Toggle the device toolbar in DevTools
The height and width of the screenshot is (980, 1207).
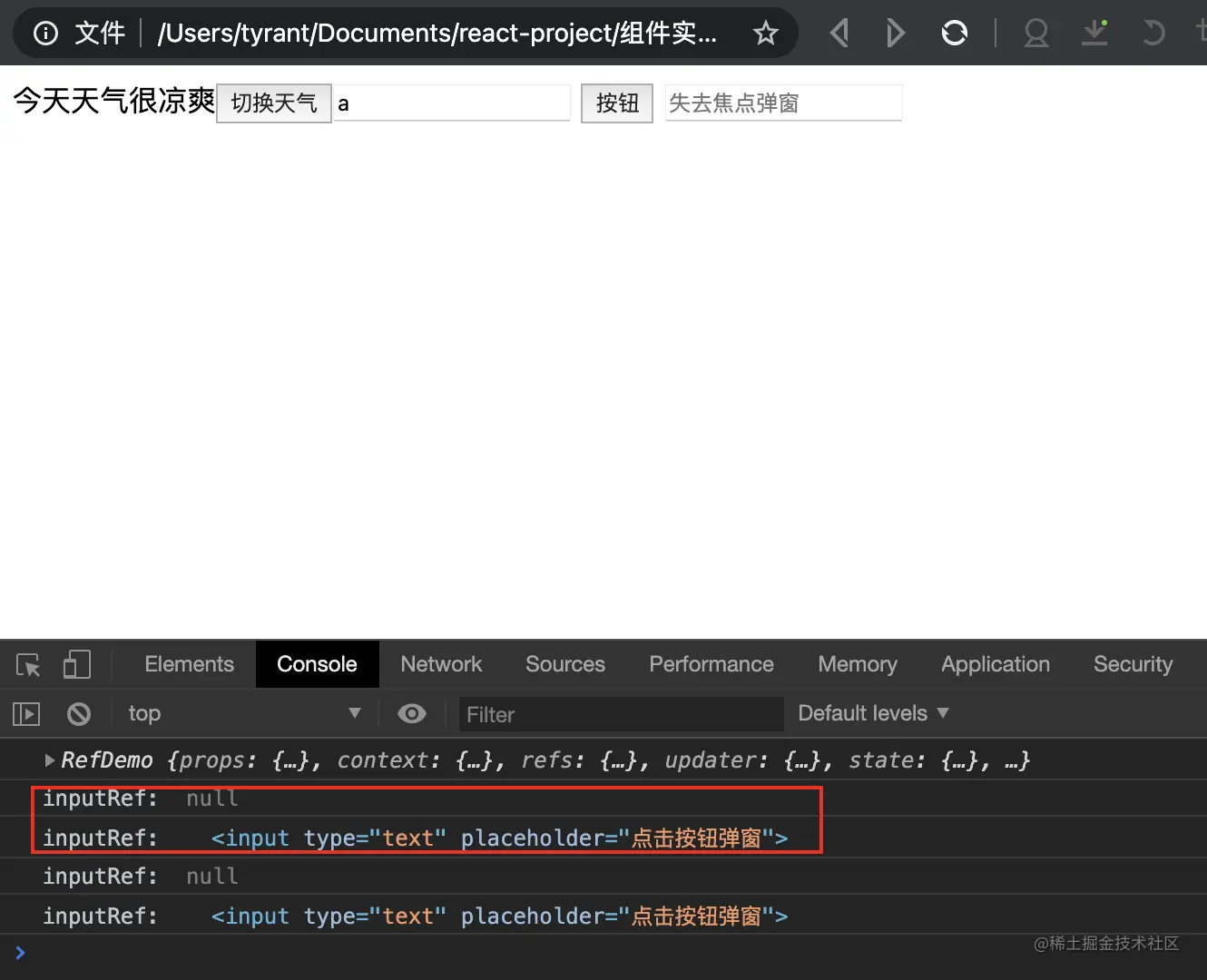(x=77, y=664)
